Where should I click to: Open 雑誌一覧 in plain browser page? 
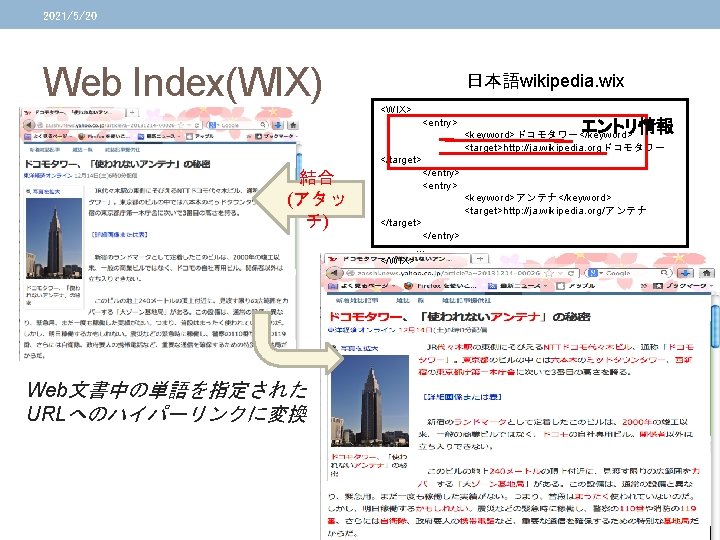[x=82, y=150]
